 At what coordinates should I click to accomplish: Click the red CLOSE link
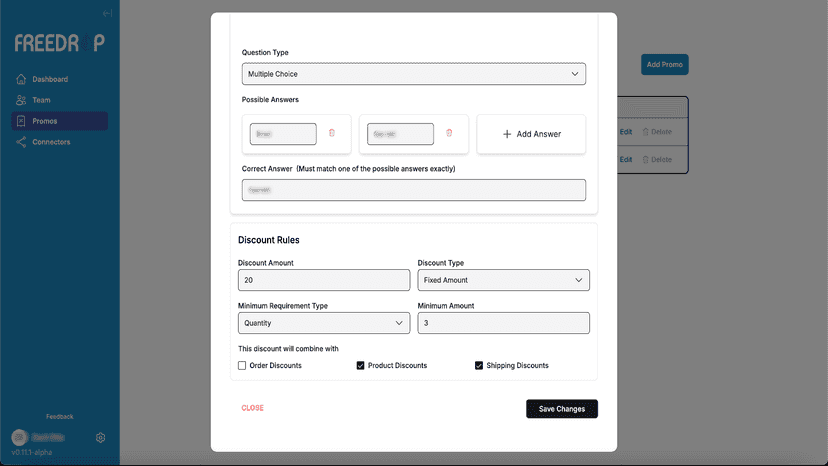[x=252, y=408]
